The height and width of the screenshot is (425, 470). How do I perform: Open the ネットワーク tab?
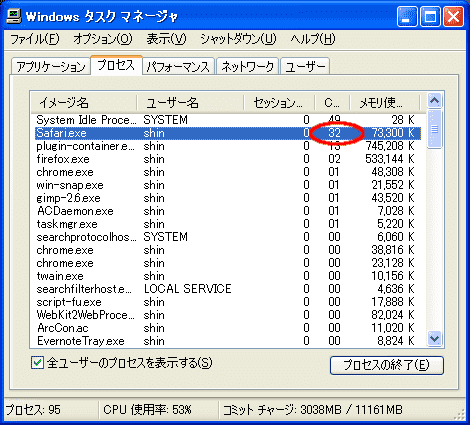[x=247, y=66]
